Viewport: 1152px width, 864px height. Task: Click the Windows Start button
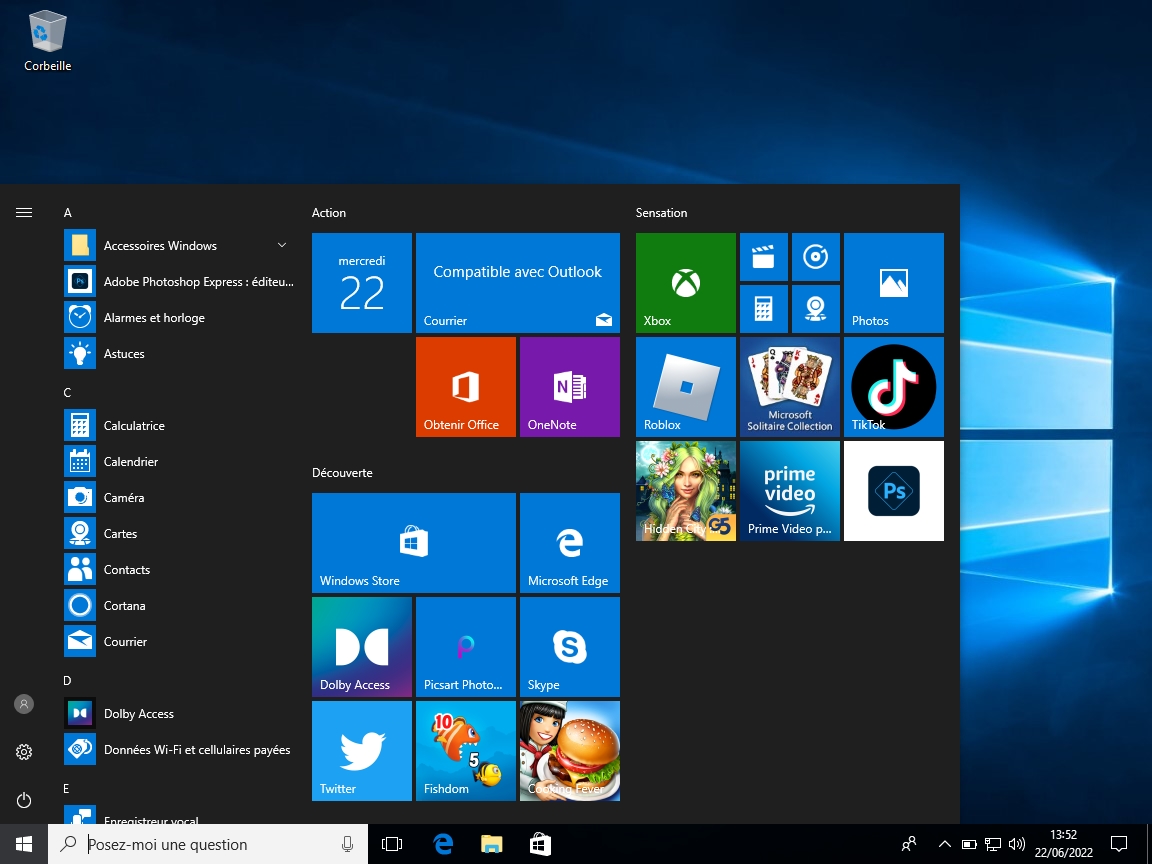pyautogui.click(x=24, y=844)
